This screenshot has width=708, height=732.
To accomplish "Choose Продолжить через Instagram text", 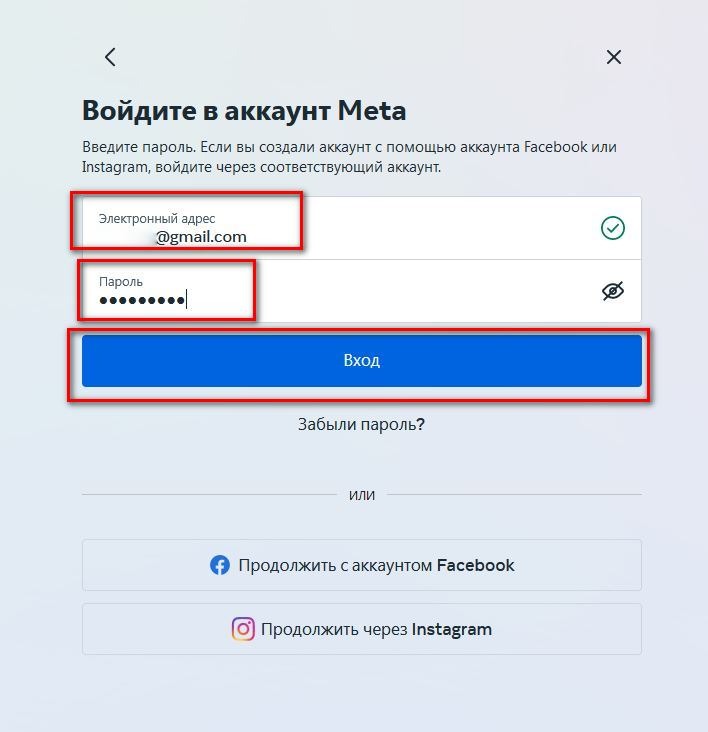I will point(376,629).
